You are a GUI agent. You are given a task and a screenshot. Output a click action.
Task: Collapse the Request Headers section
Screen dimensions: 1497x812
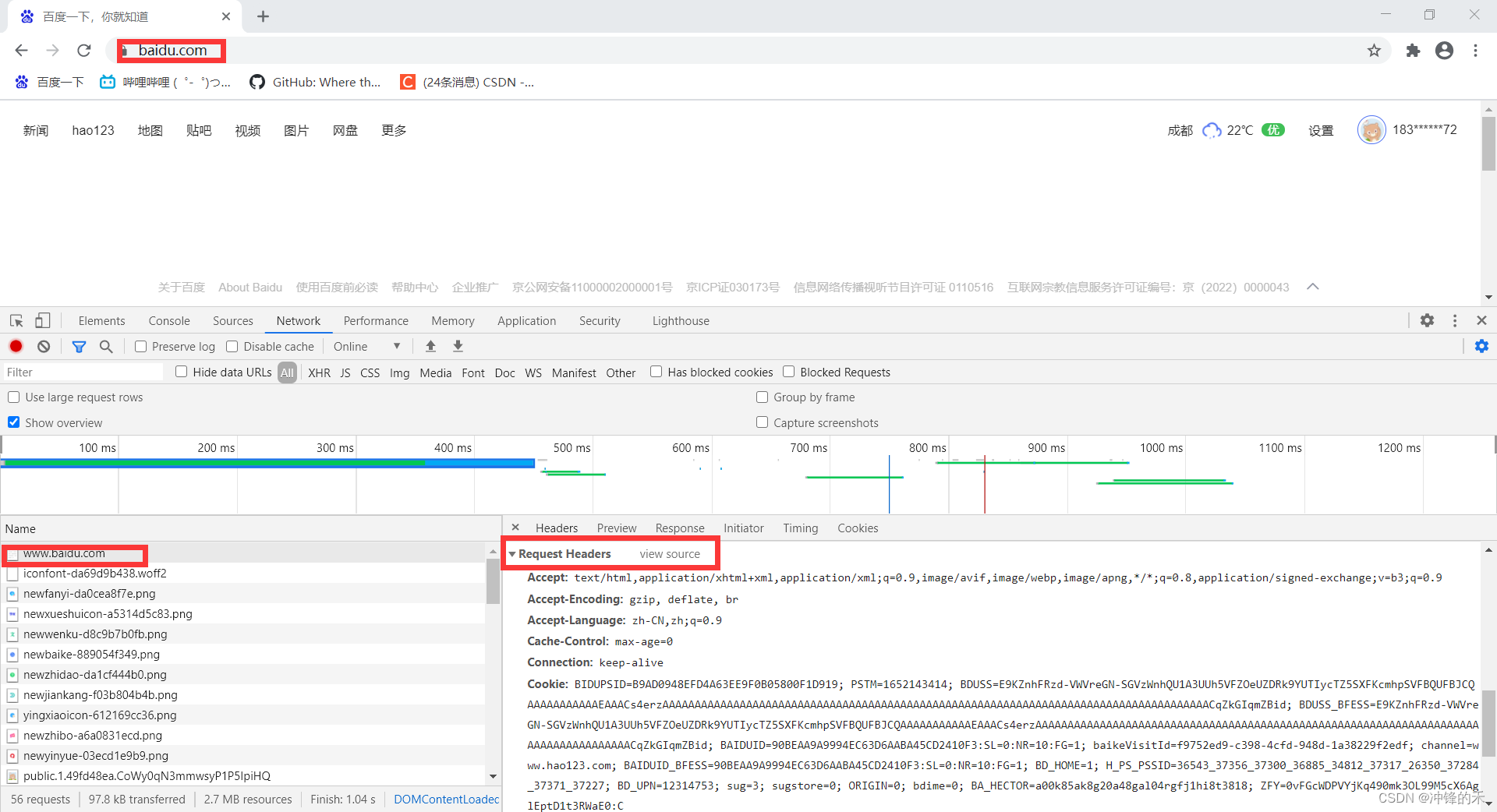pos(514,553)
